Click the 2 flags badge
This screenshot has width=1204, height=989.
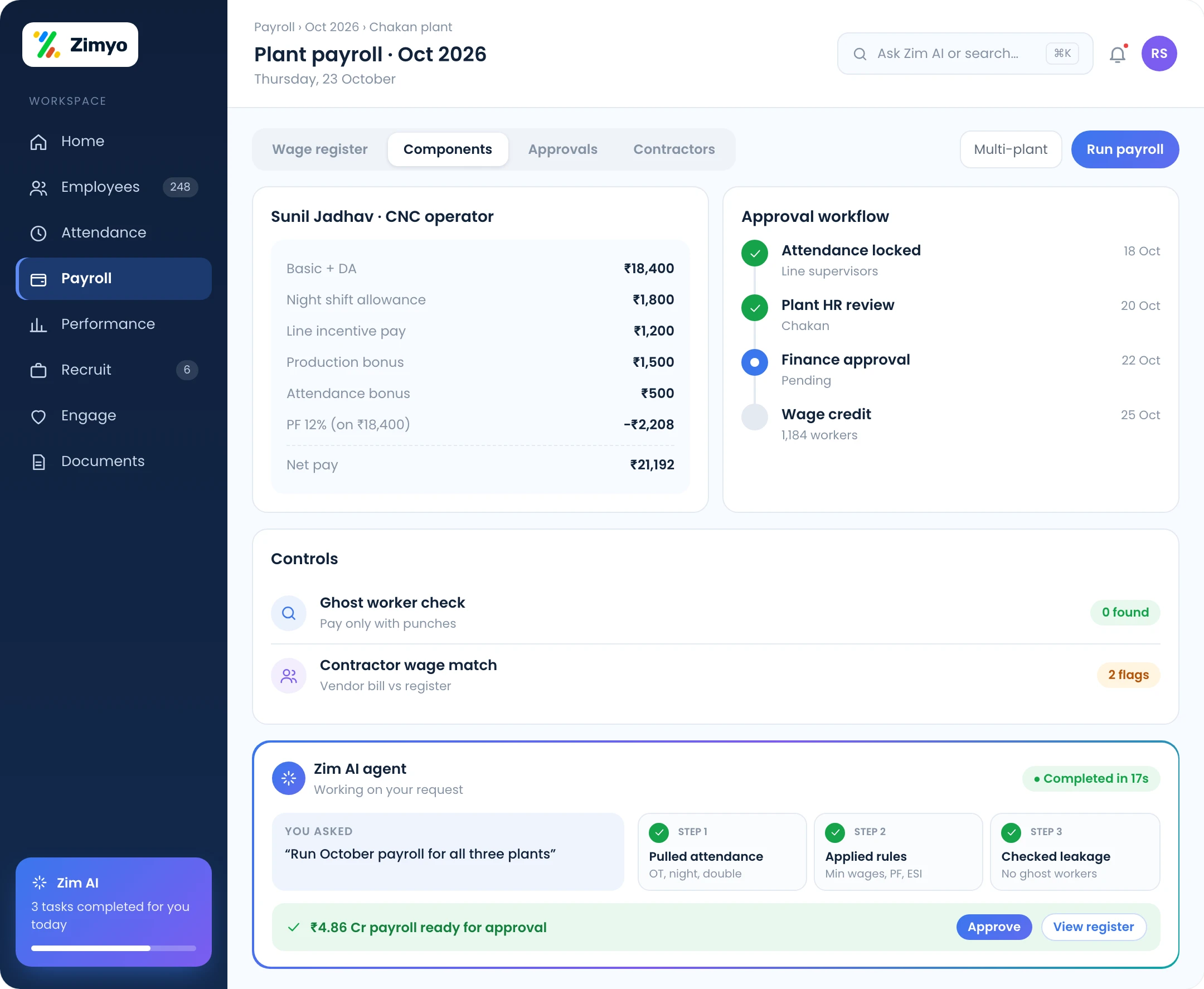point(1128,675)
